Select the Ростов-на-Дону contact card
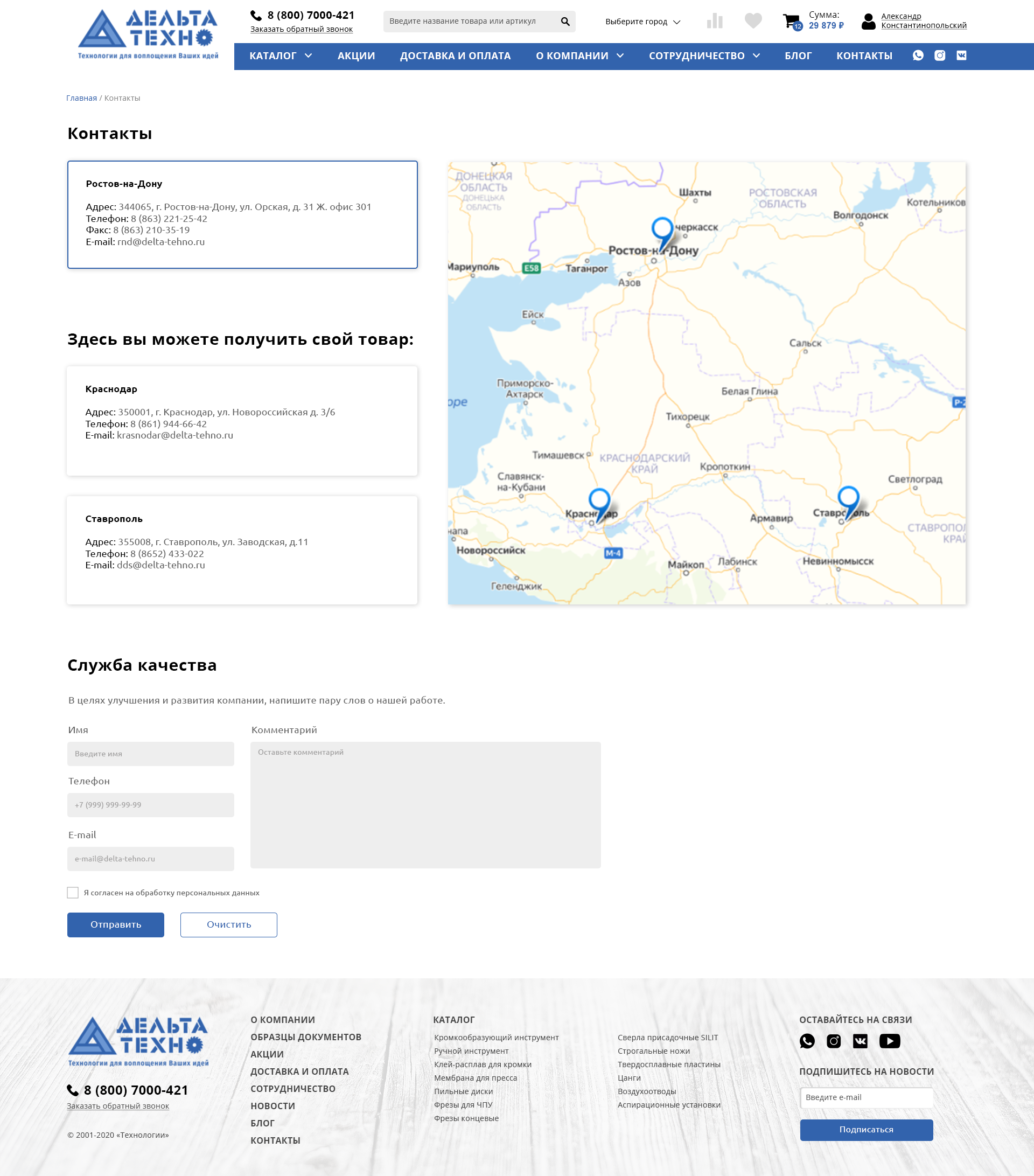 [242, 214]
